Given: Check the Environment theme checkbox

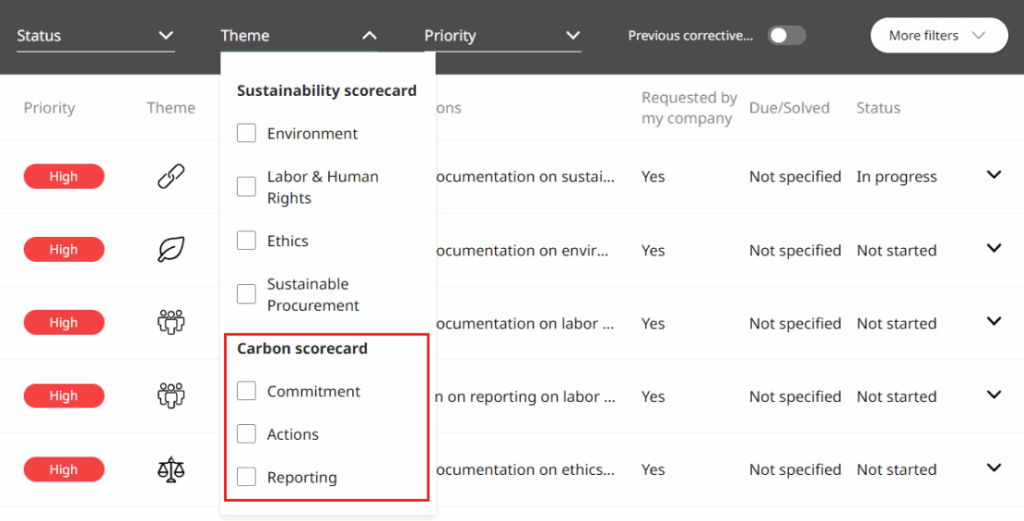Looking at the screenshot, I should 246,133.
